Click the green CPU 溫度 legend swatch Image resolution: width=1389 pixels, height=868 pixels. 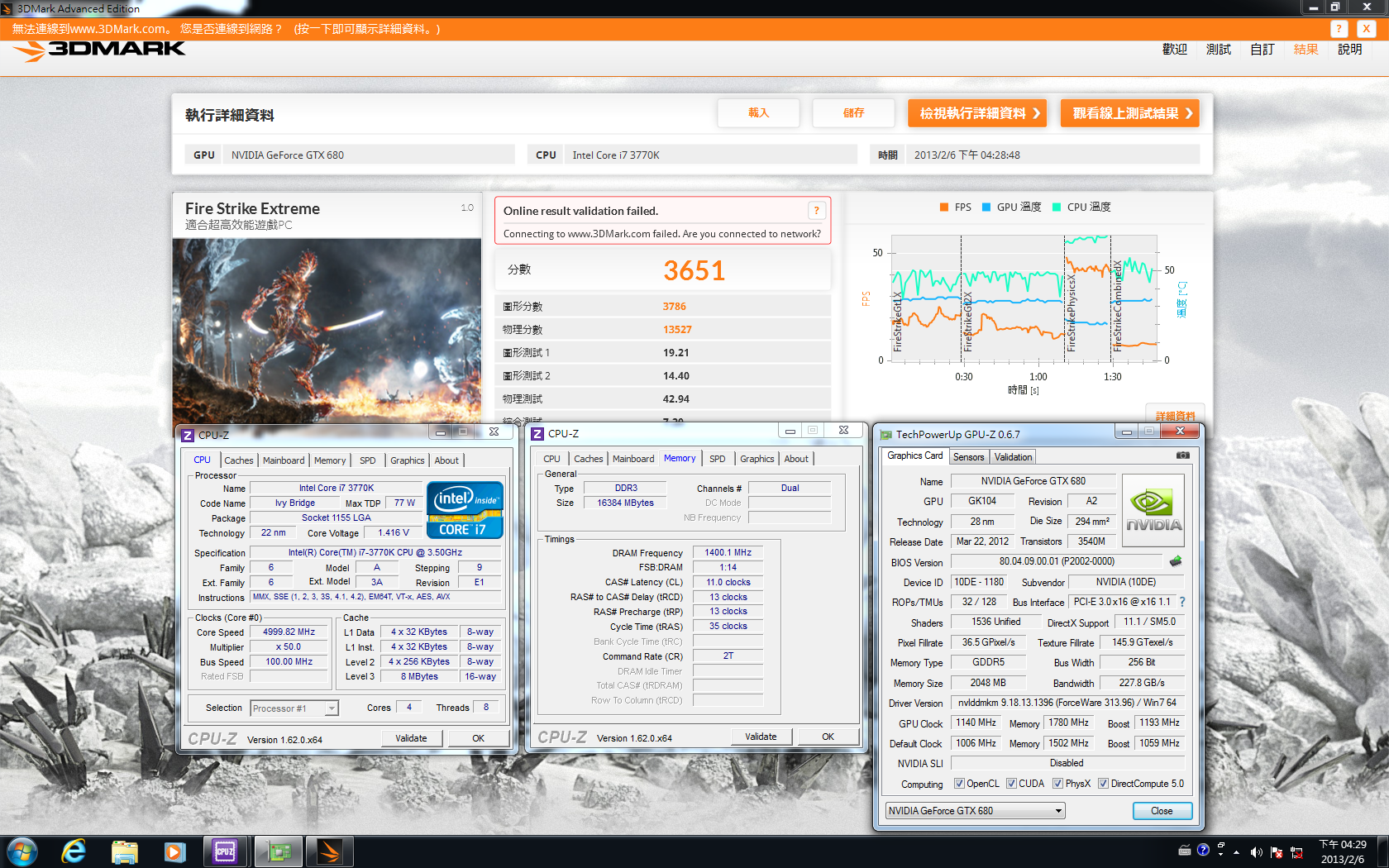click(1056, 207)
